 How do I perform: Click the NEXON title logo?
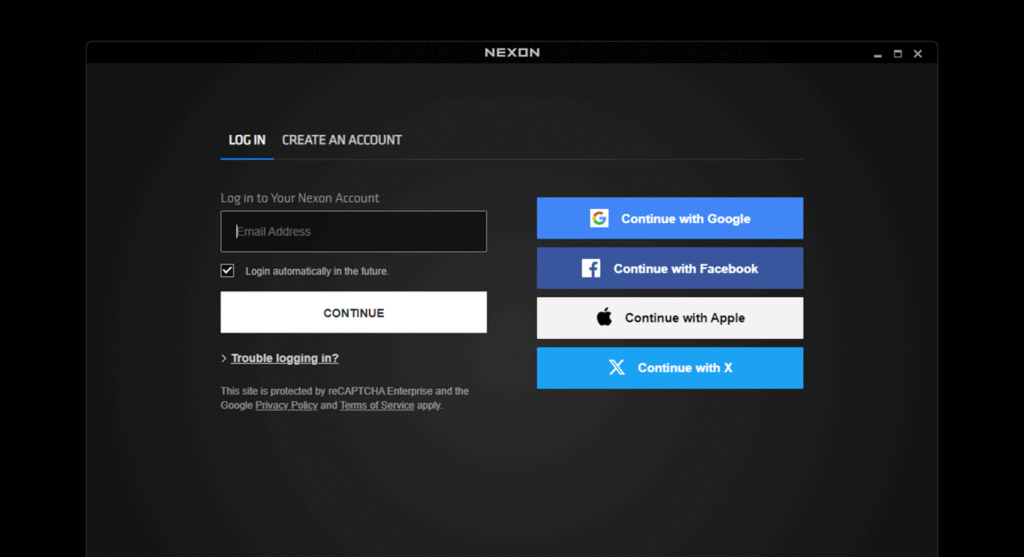pyautogui.click(x=512, y=53)
